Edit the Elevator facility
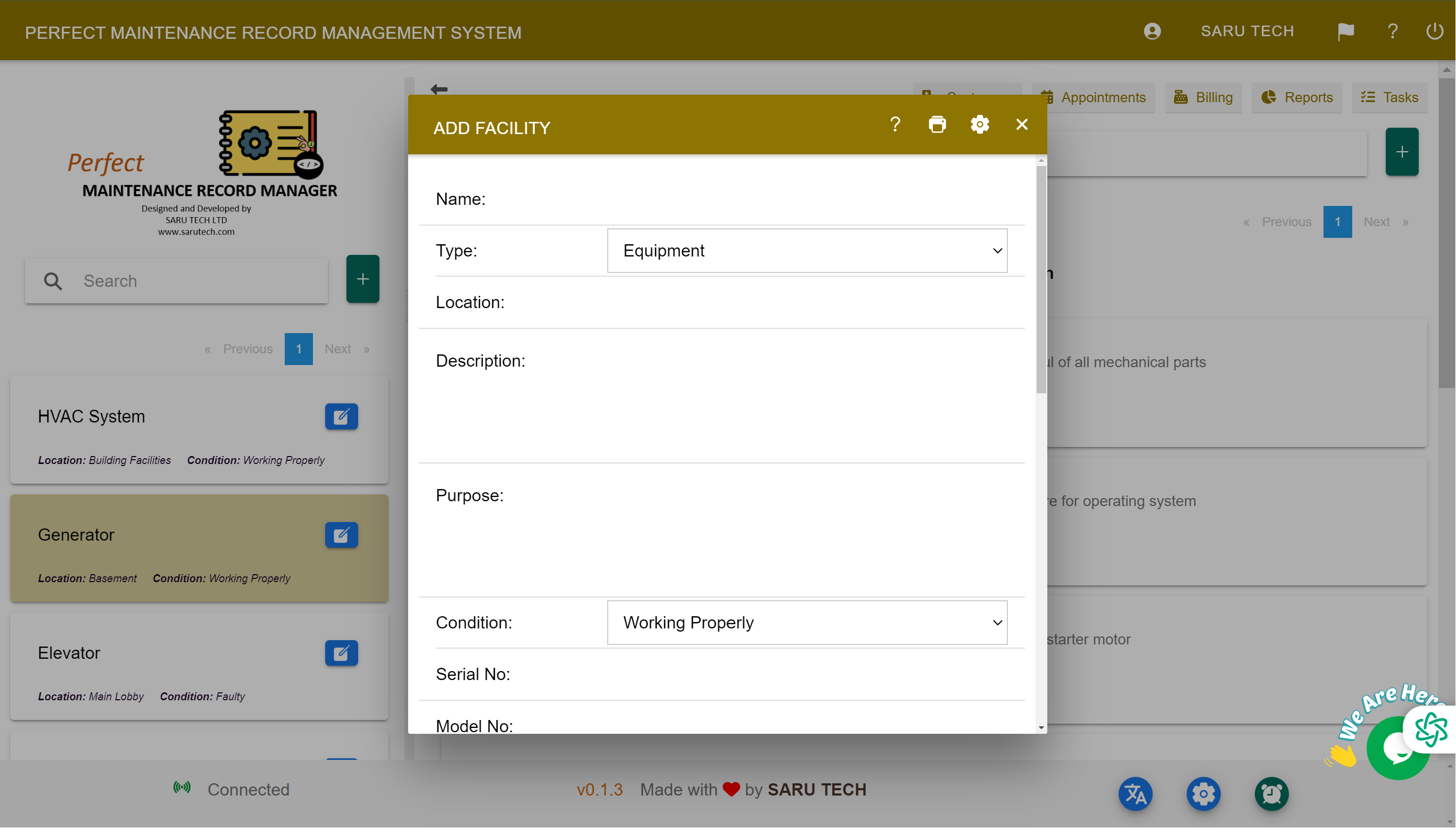 (341, 653)
